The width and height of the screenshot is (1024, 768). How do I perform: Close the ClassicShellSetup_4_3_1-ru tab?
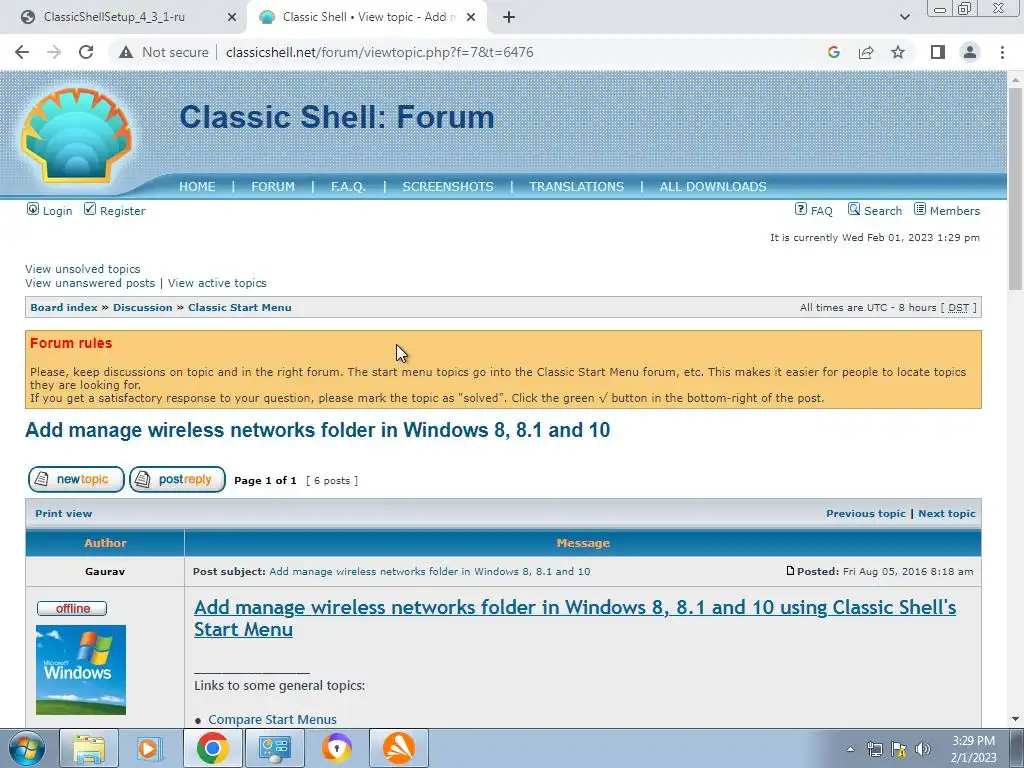[231, 18]
